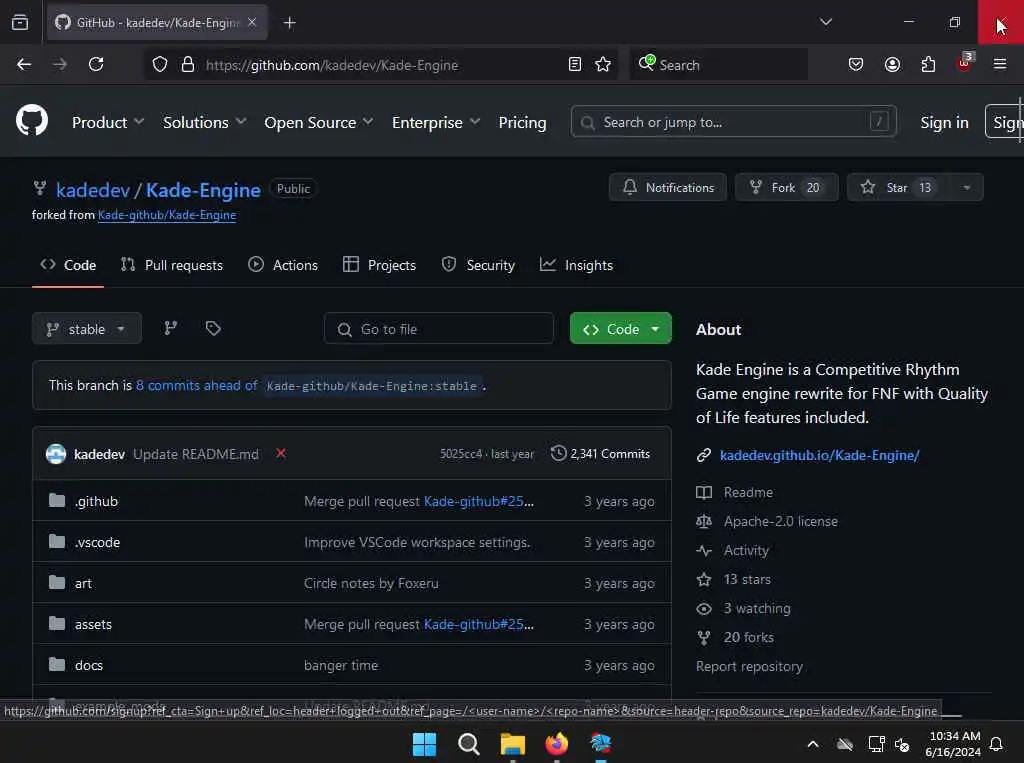Close the GitHub kadedev/Kade-Engine tab
Image resolution: width=1024 pixels, height=763 pixels.
[x=252, y=22]
